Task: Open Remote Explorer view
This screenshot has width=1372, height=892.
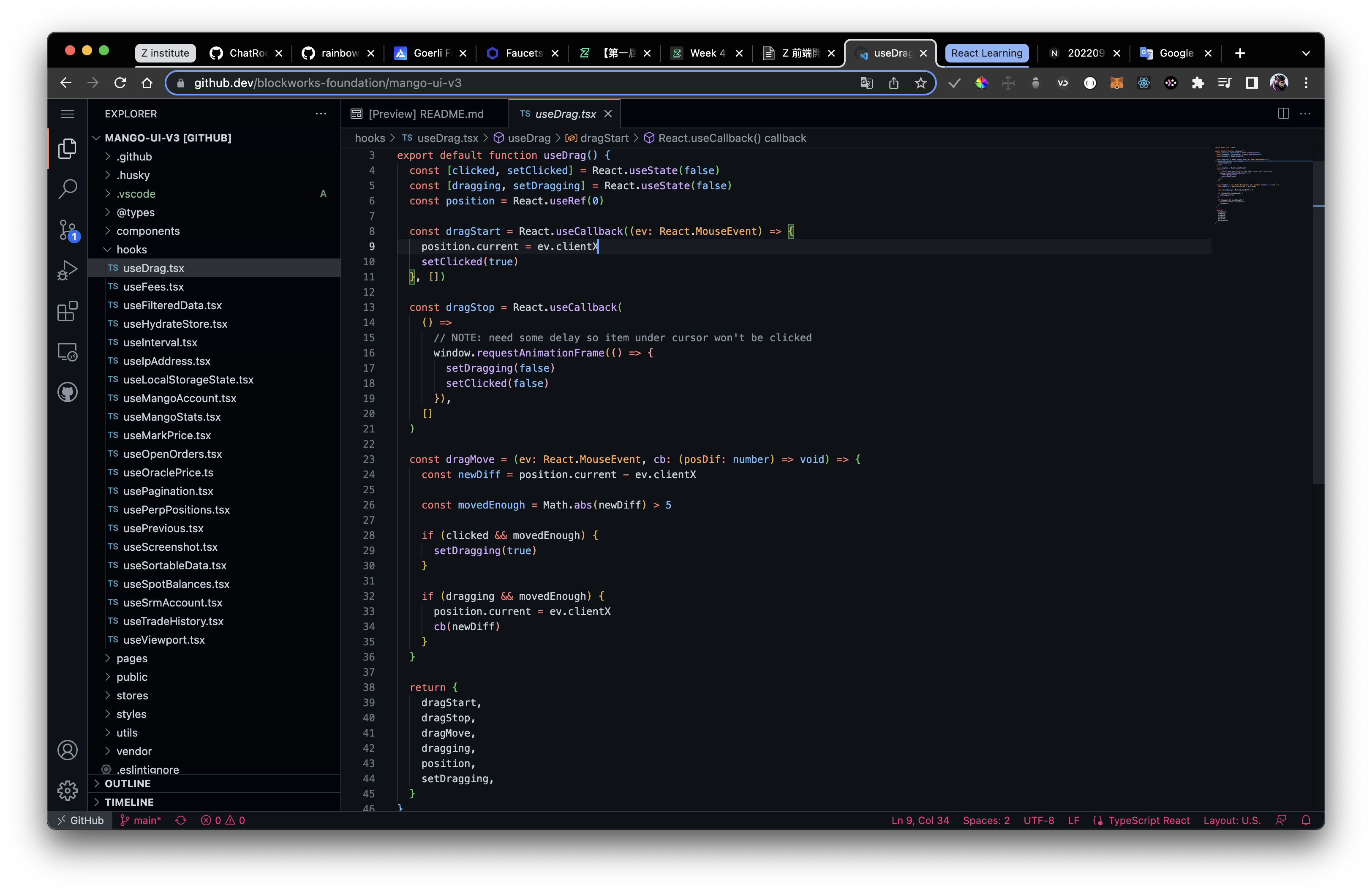Action: [68, 352]
